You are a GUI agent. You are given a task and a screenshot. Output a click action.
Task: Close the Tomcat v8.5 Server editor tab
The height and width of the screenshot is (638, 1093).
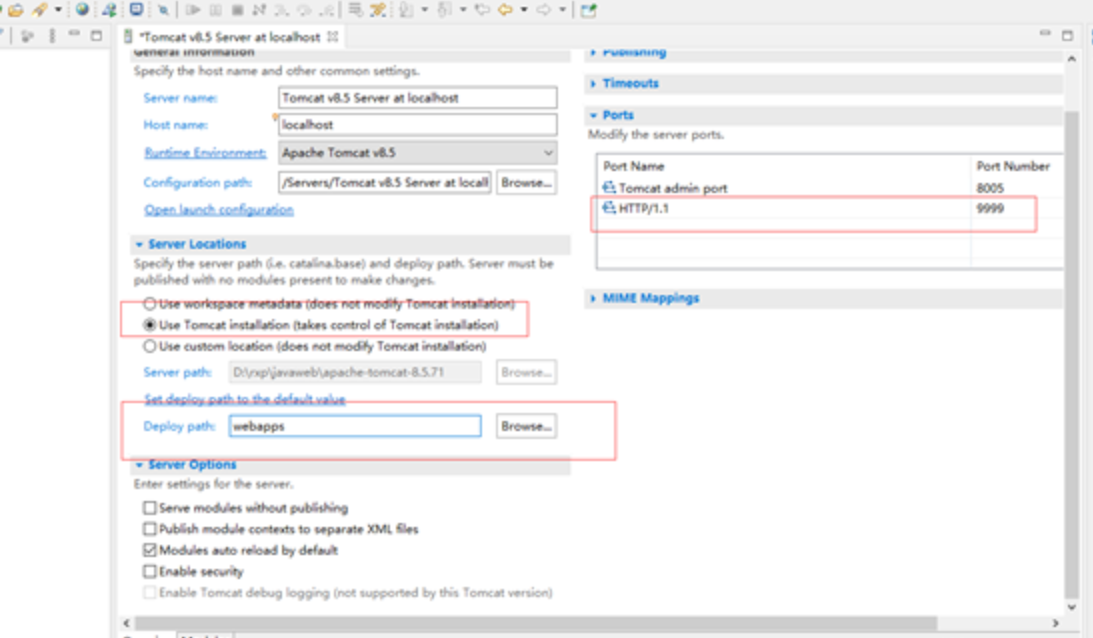pos(333,36)
